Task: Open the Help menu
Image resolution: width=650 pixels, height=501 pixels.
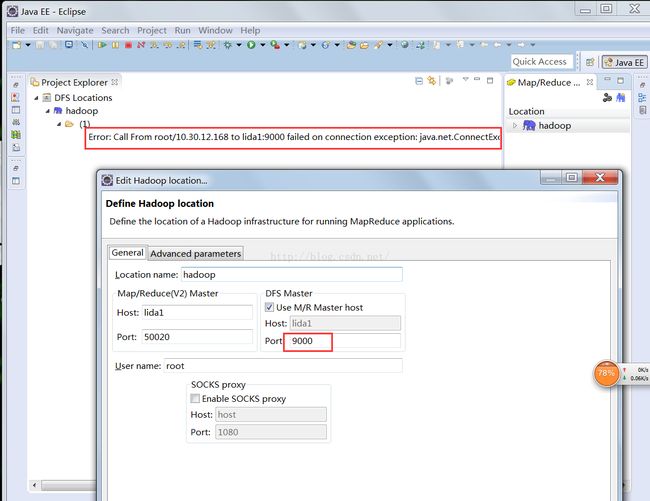Action: pos(250,30)
